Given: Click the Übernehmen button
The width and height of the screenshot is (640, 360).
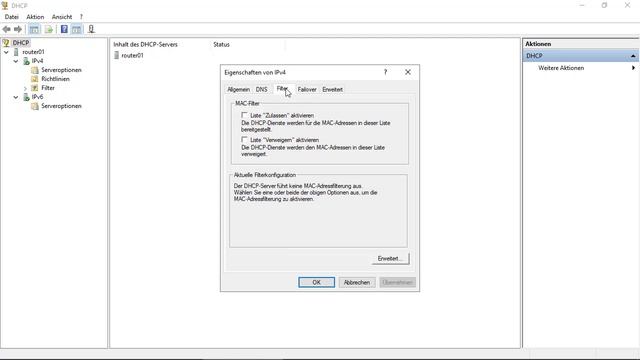Looking at the screenshot, I should (x=397, y=282).
